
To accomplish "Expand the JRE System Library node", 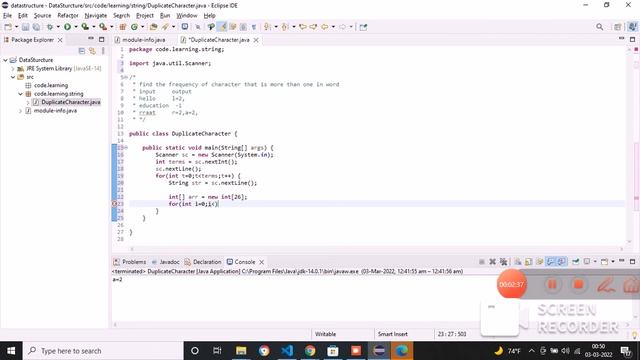I will [13, 69].
